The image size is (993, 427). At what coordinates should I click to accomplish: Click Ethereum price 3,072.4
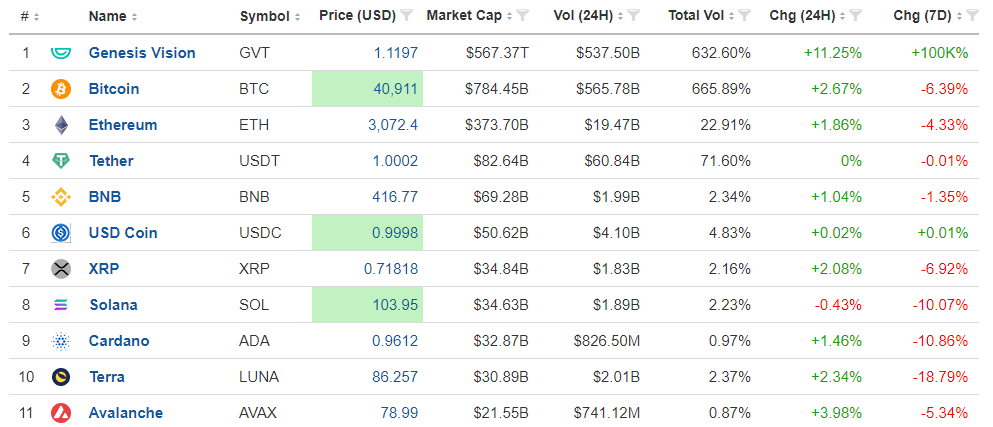pos(393,125)
